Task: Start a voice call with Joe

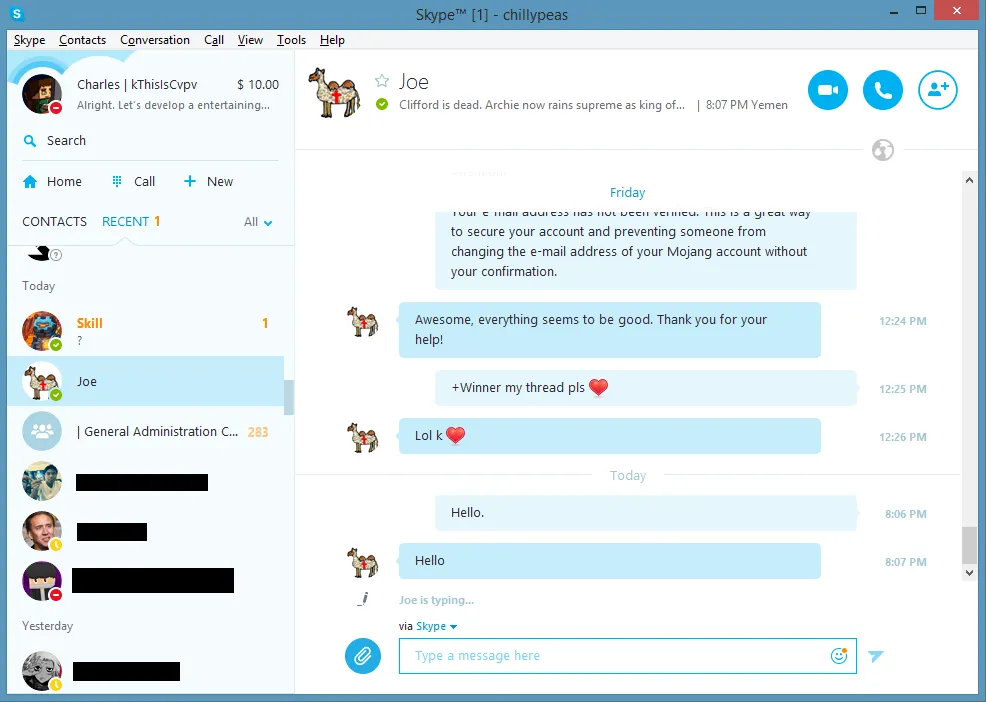Action: 882,90
